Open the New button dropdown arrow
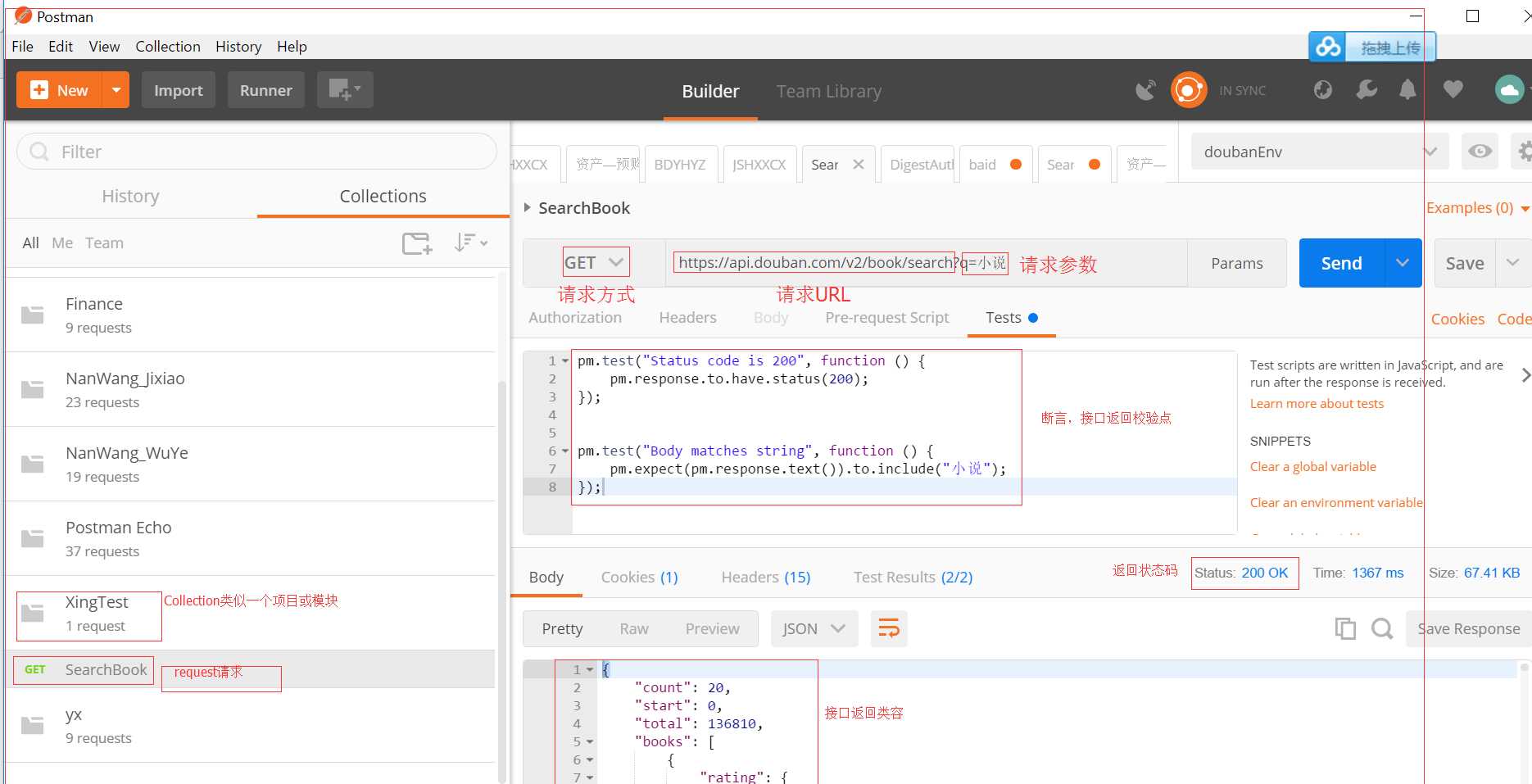 [x=116, y=90]
